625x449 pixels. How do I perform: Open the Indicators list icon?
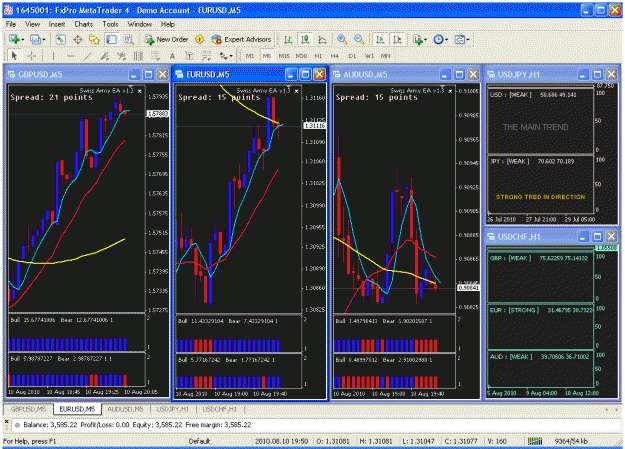pos(418,39)
